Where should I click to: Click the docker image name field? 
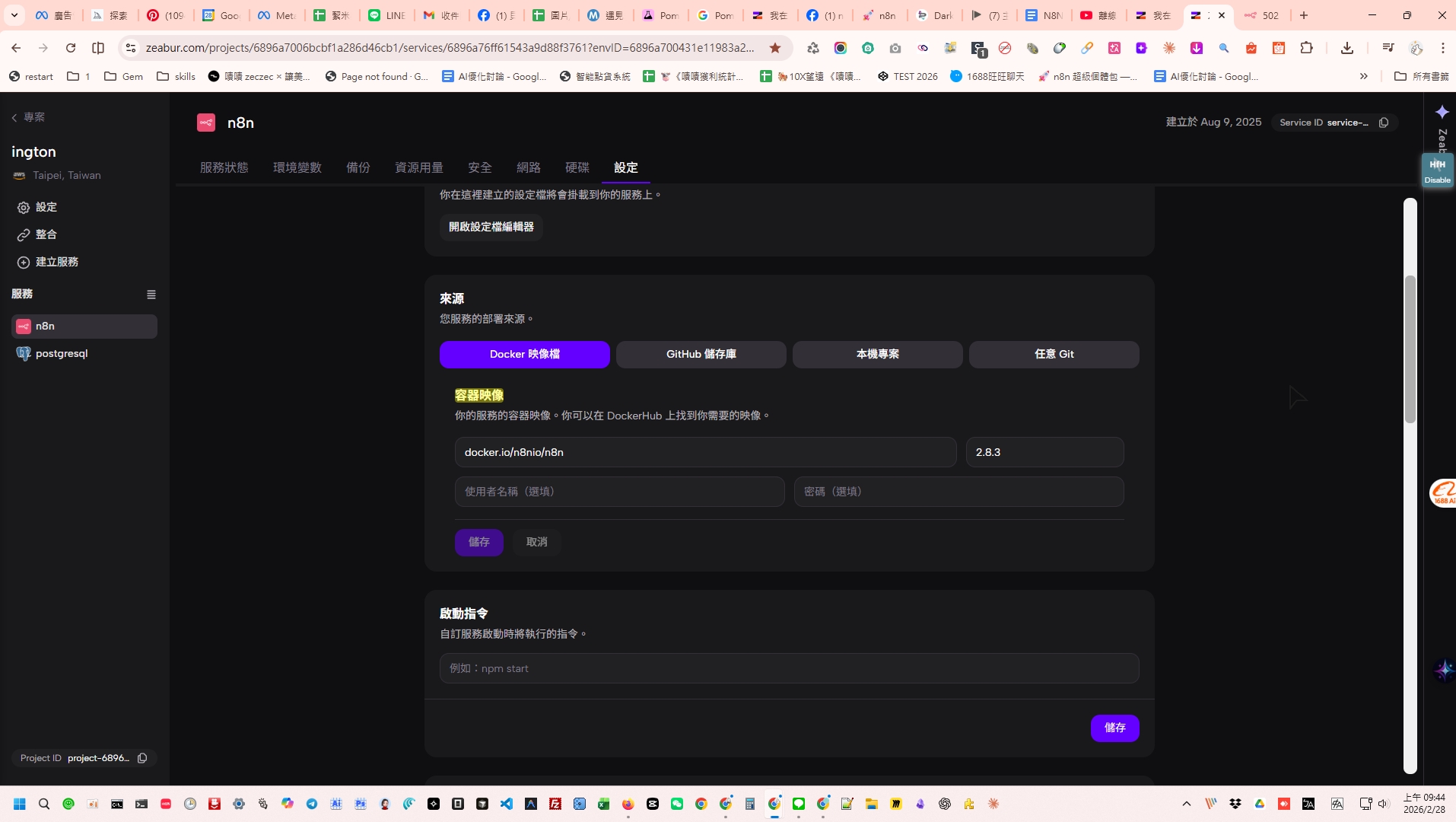pyautogui.click(x=706, y=452)
